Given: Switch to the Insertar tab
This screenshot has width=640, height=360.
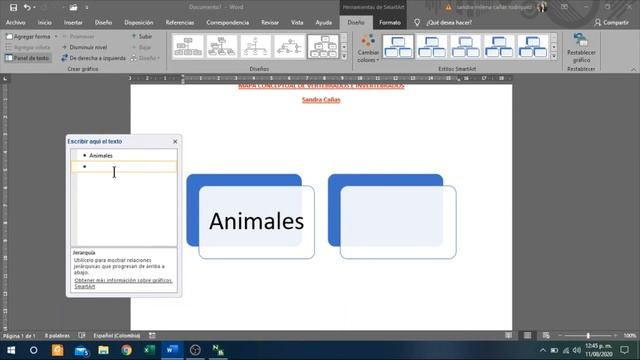Looking at the screenshot, I should coord(73,22).
